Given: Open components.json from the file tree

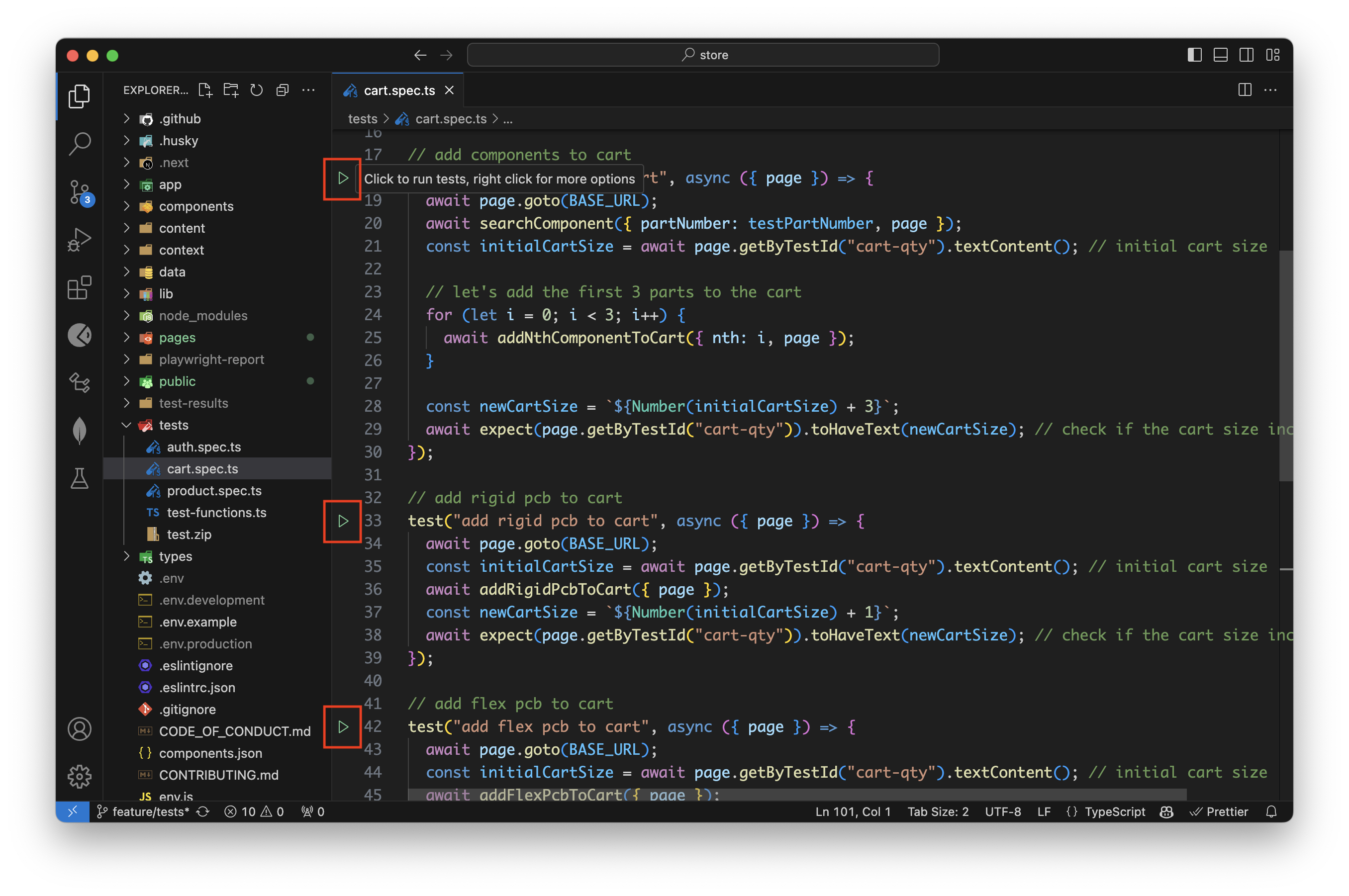Looking at the screenshot, I should (x=217, y=753).
